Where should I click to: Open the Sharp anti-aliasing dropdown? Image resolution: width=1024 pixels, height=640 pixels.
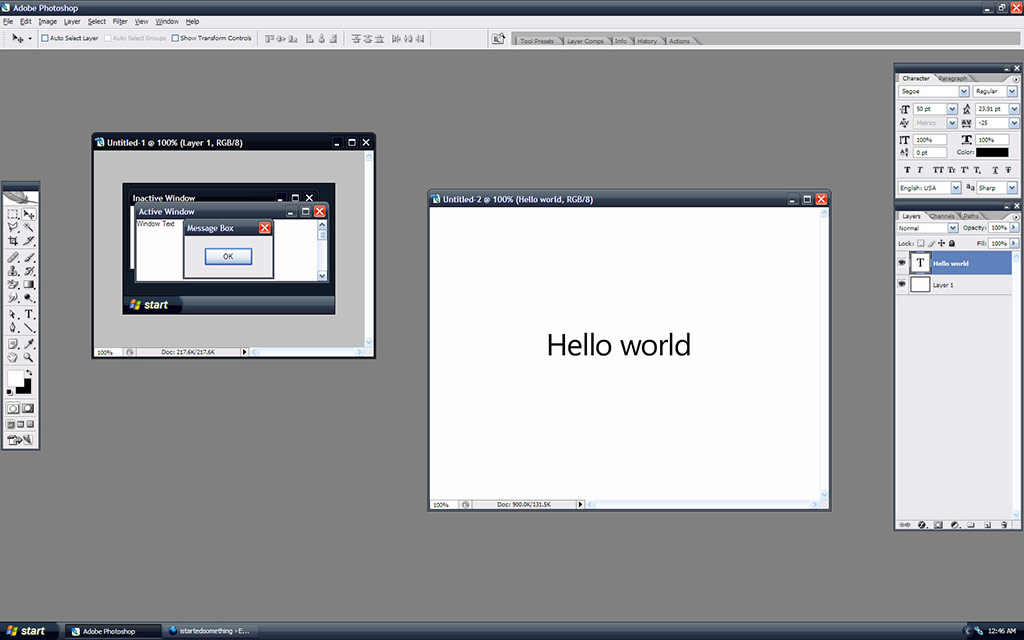tap(1012, 188)
